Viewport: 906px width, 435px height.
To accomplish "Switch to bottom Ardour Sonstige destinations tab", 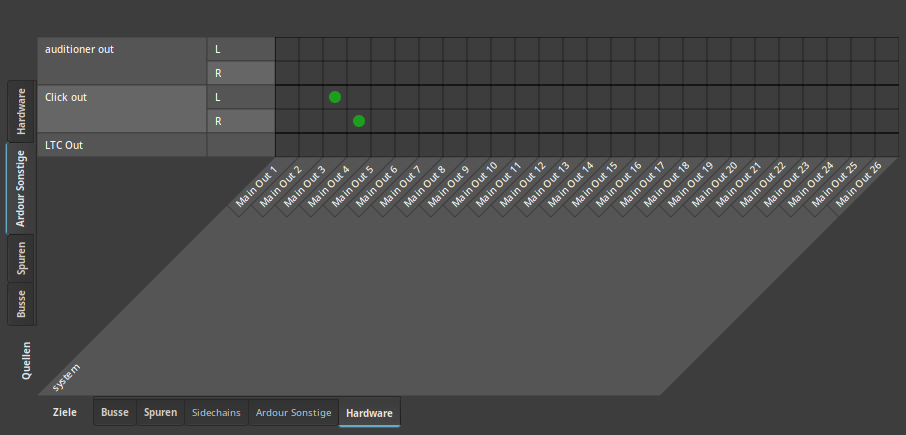I will point(293,412).
